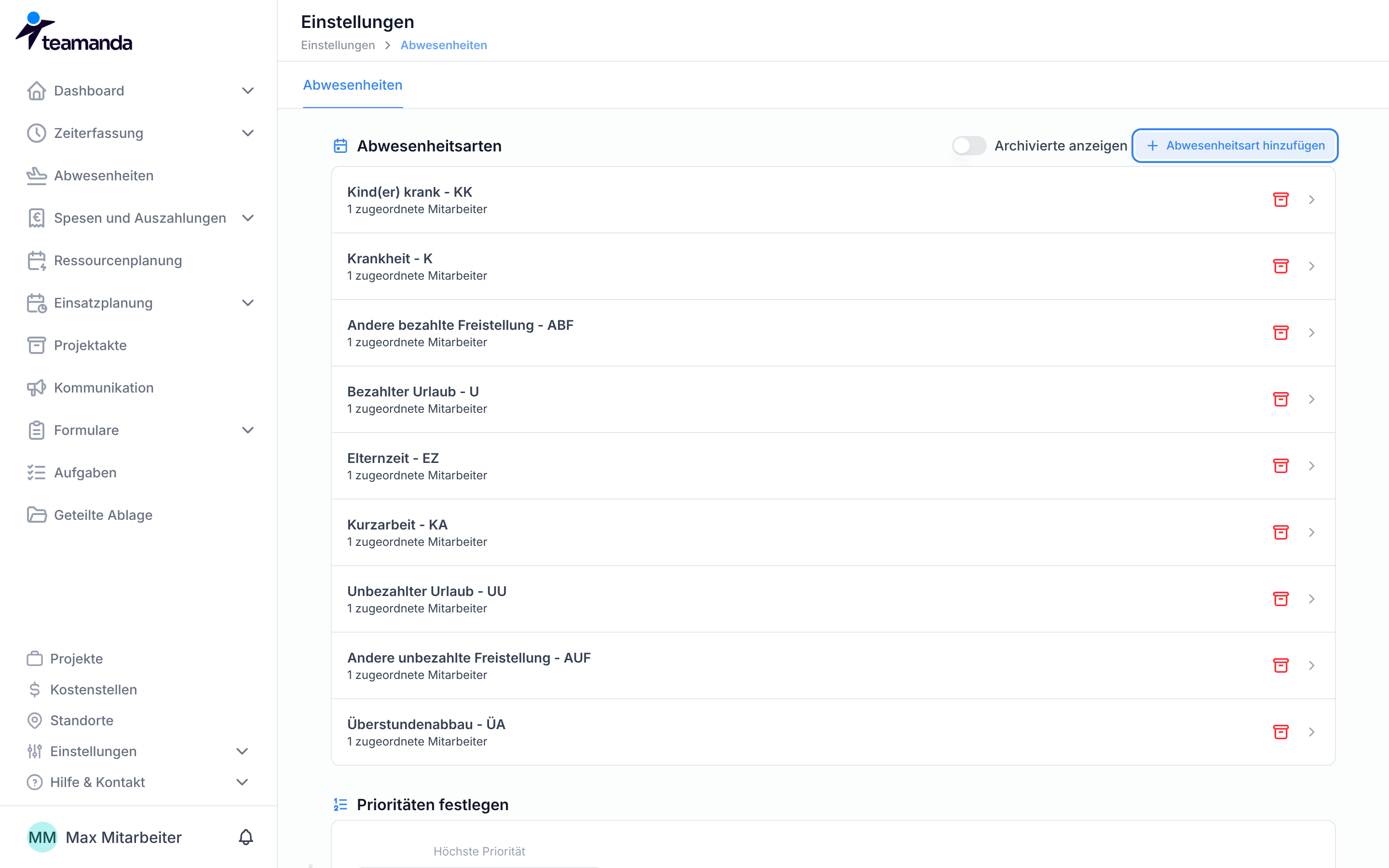Open the Kurzarbeit - KA row
The height and width of the screenshot is (868, 1389).
[833, 533]
